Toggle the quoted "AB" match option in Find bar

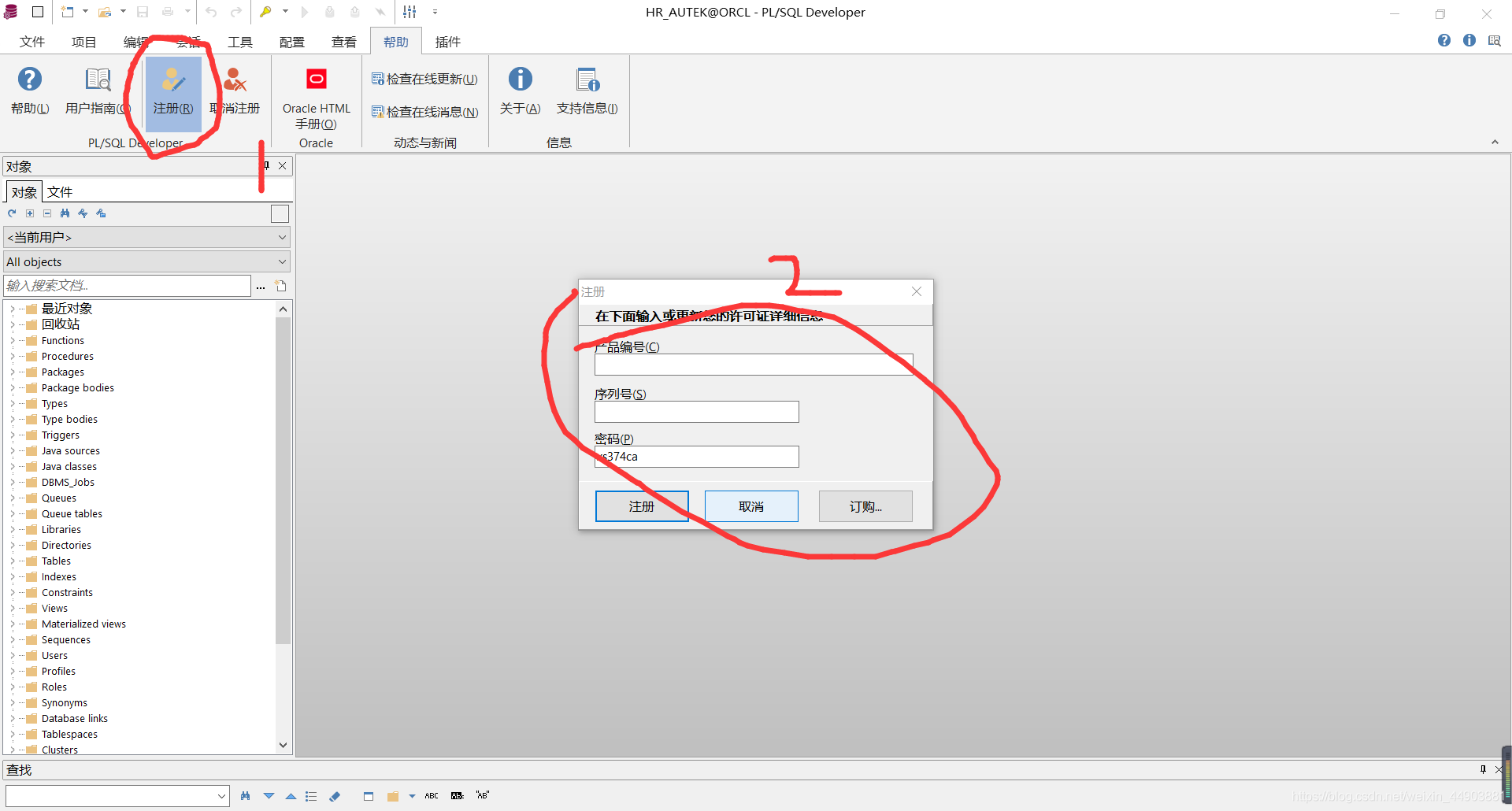pyautogui.click(x=483, y=795)
